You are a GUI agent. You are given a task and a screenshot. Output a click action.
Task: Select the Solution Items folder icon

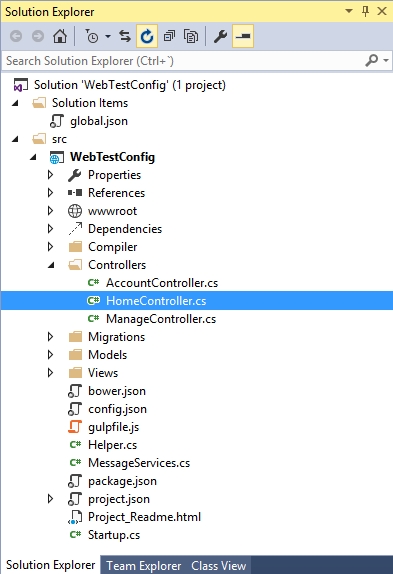point(39,103)
